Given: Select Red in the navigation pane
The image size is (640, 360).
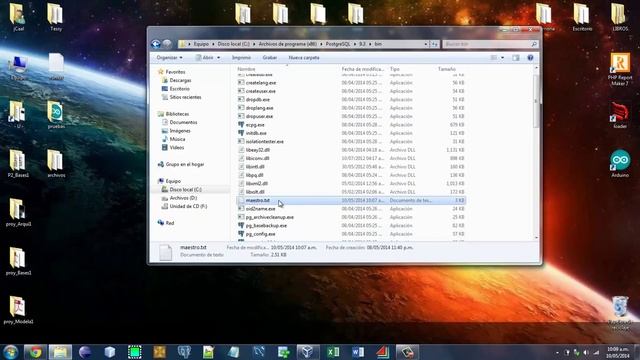Looking at the screenshot, I should click(170, 223).
